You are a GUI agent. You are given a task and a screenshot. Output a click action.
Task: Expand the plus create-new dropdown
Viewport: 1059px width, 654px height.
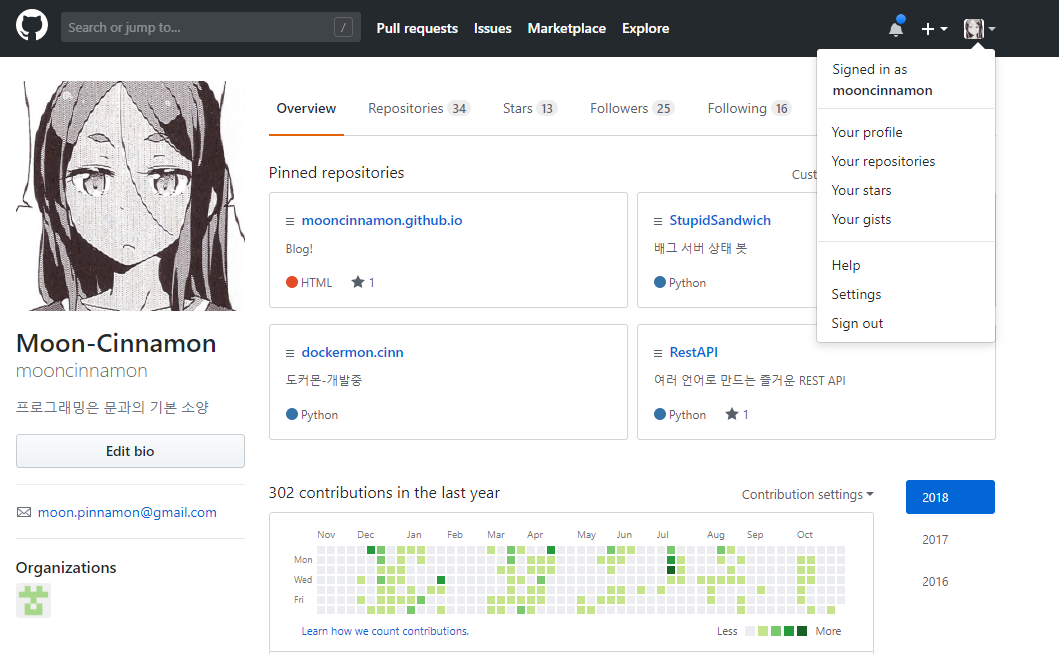pyautogui.click(x=933, y=29)
